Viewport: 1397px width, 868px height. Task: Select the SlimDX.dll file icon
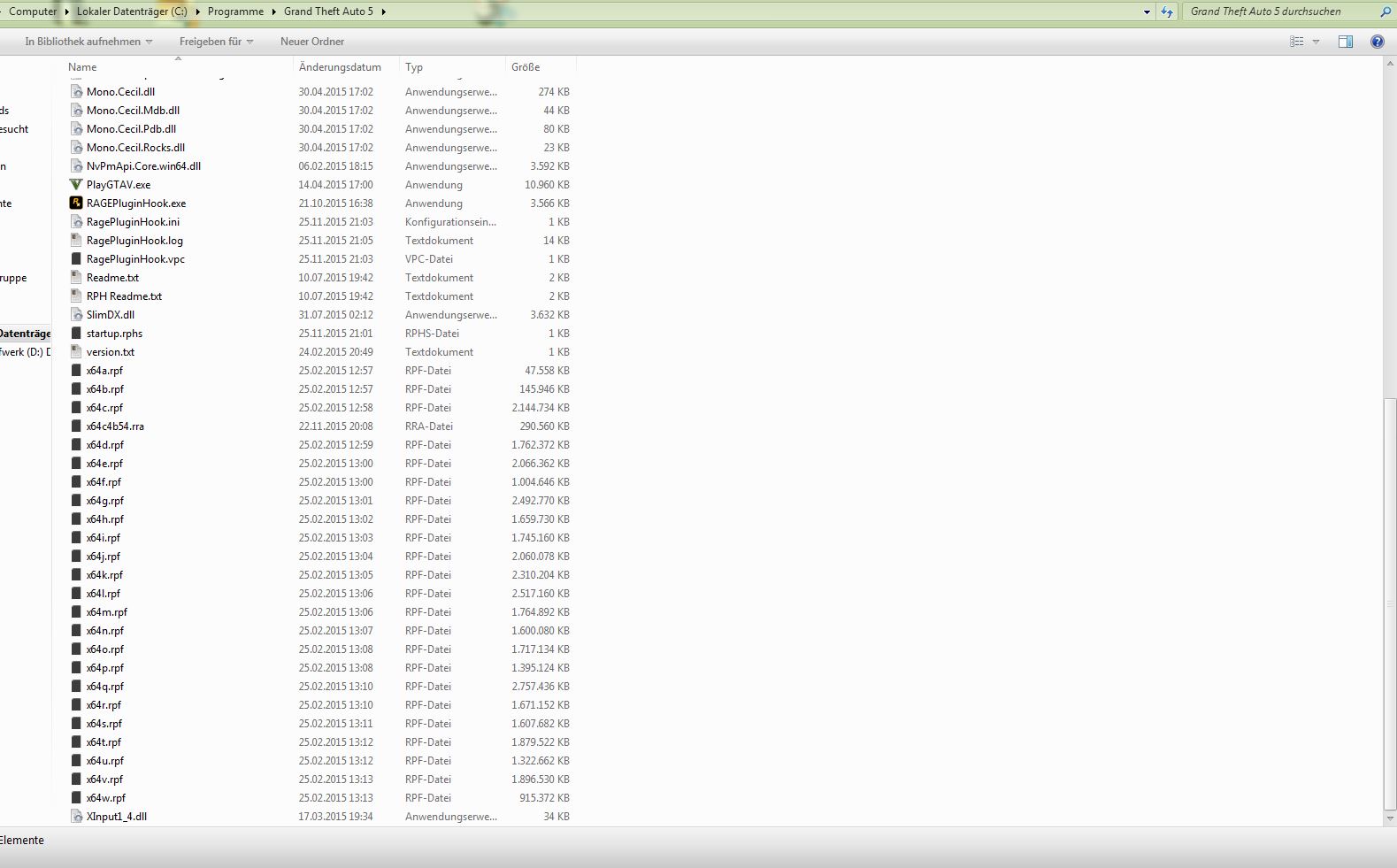tap(76, 315)
